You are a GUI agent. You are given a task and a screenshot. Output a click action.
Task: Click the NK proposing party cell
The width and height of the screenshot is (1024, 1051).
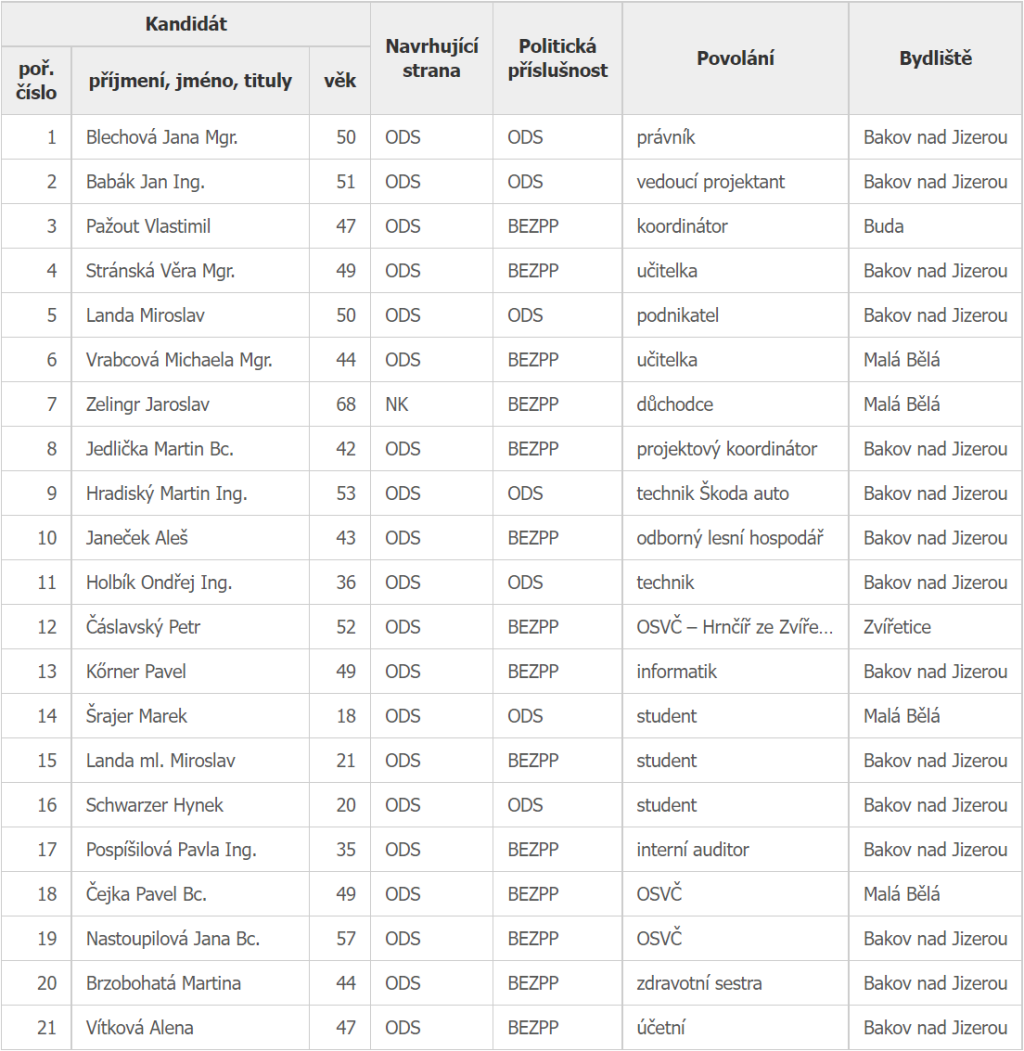click(x=397, y=404)
